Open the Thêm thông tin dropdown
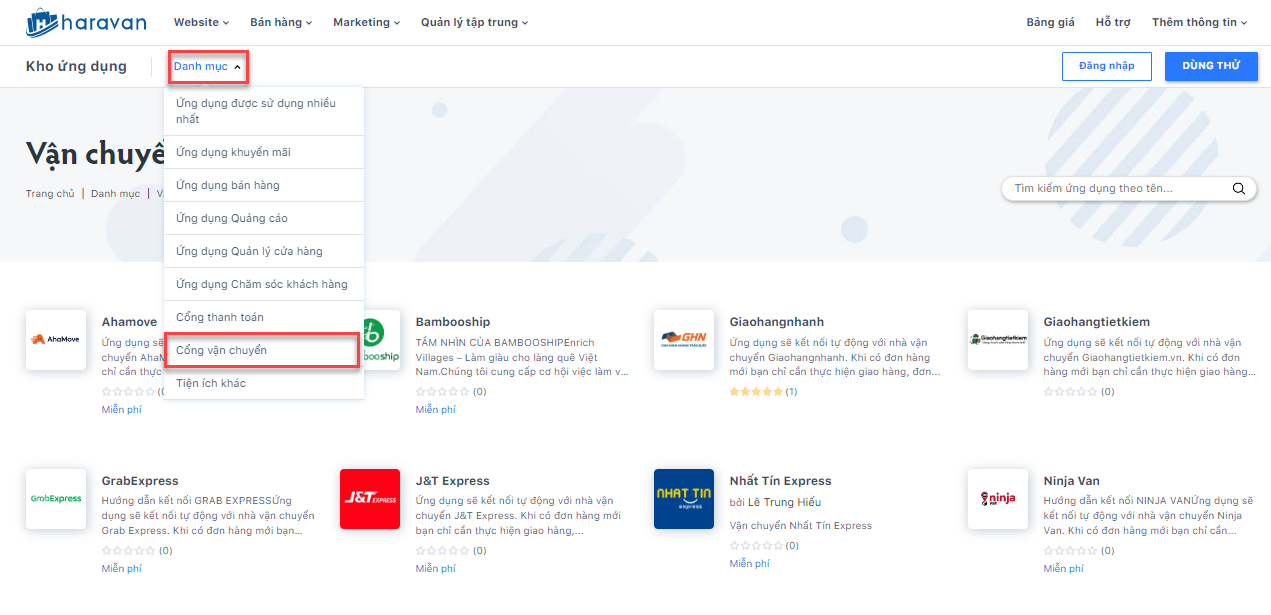The image size is (1271, 615). pos(1199,22)
